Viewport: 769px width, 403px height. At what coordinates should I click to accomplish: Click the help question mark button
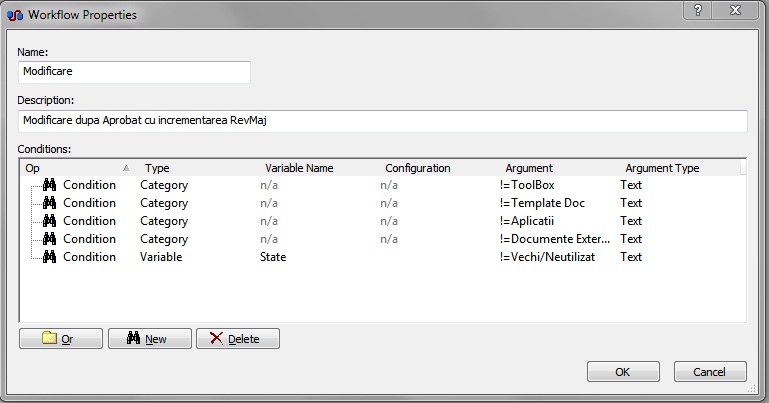pos(697,10)
